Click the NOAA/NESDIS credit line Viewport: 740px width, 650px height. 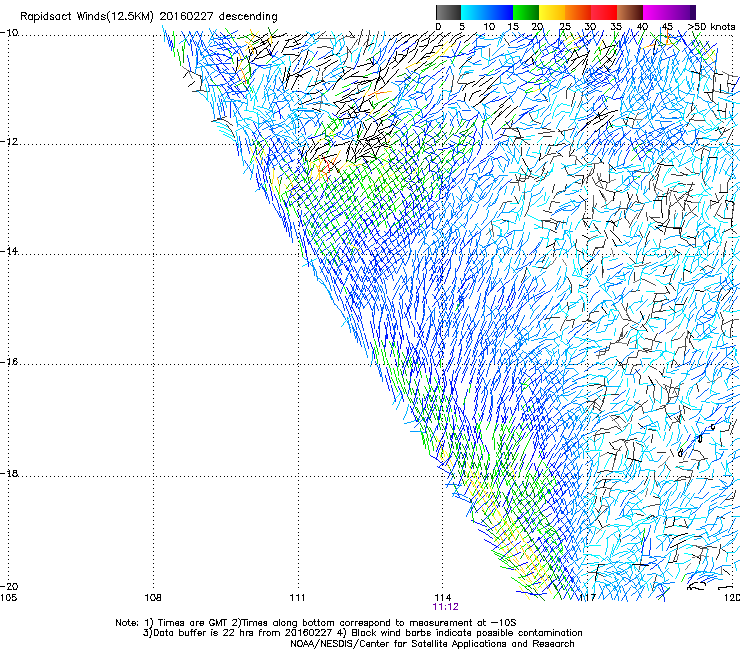coord(432,644)
